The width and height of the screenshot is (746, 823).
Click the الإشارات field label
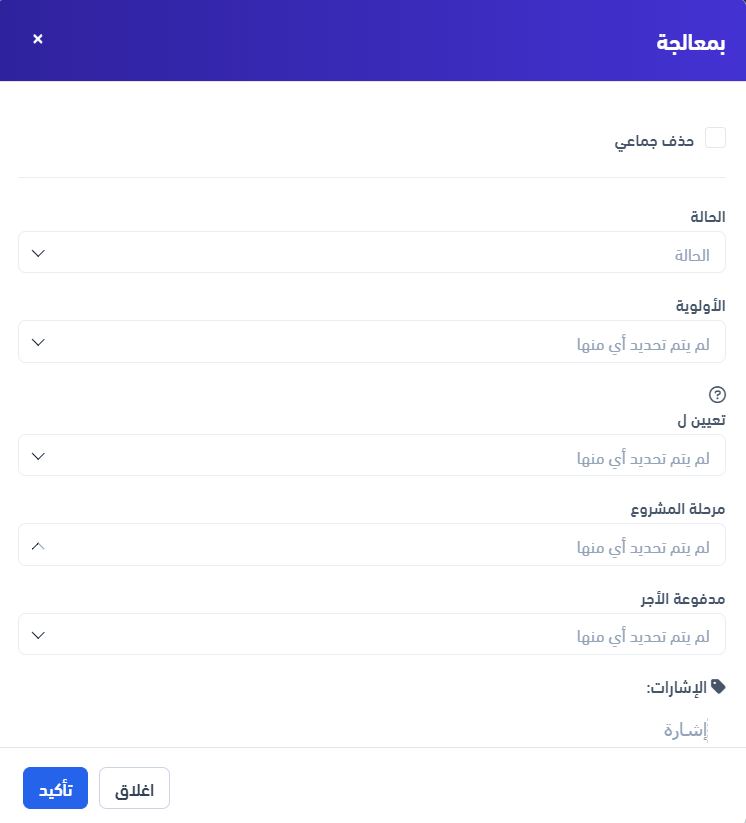tap(676, 688)
